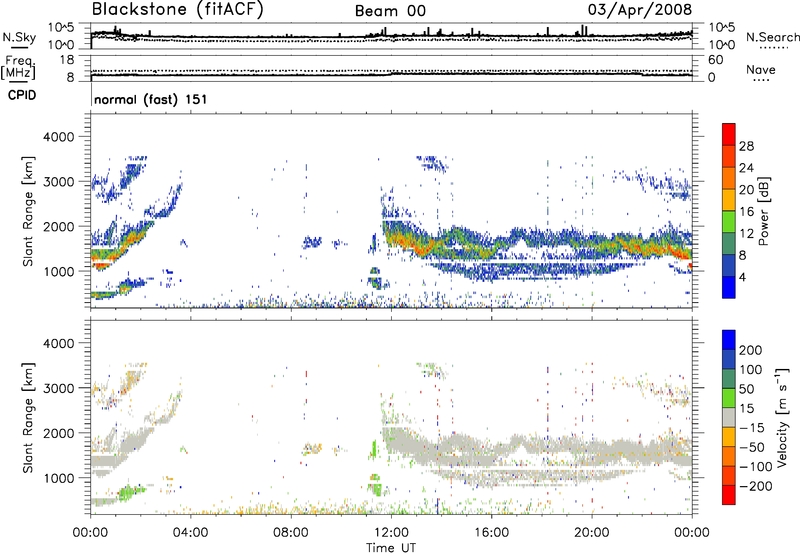800x554 pixels.
Task: Click the '1000' label on velocity panel axis
Action: (x=58, y=478)
